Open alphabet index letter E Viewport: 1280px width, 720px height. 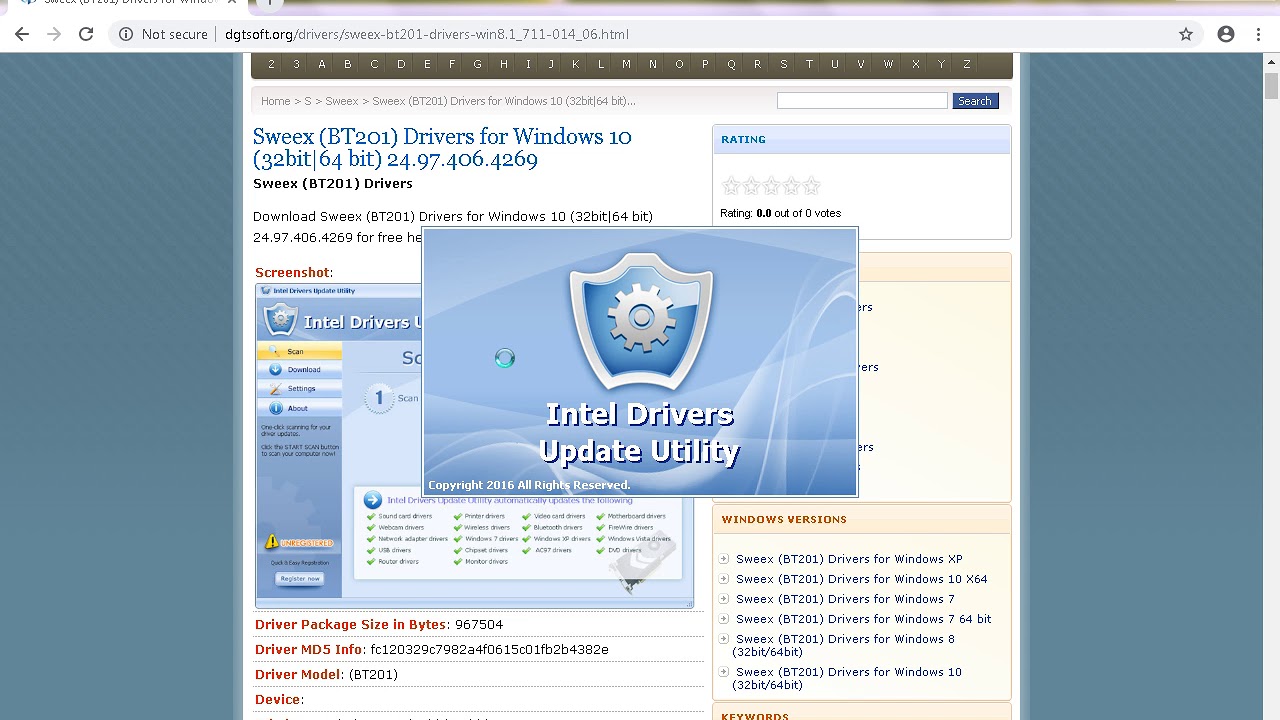[x=427, y=64]
